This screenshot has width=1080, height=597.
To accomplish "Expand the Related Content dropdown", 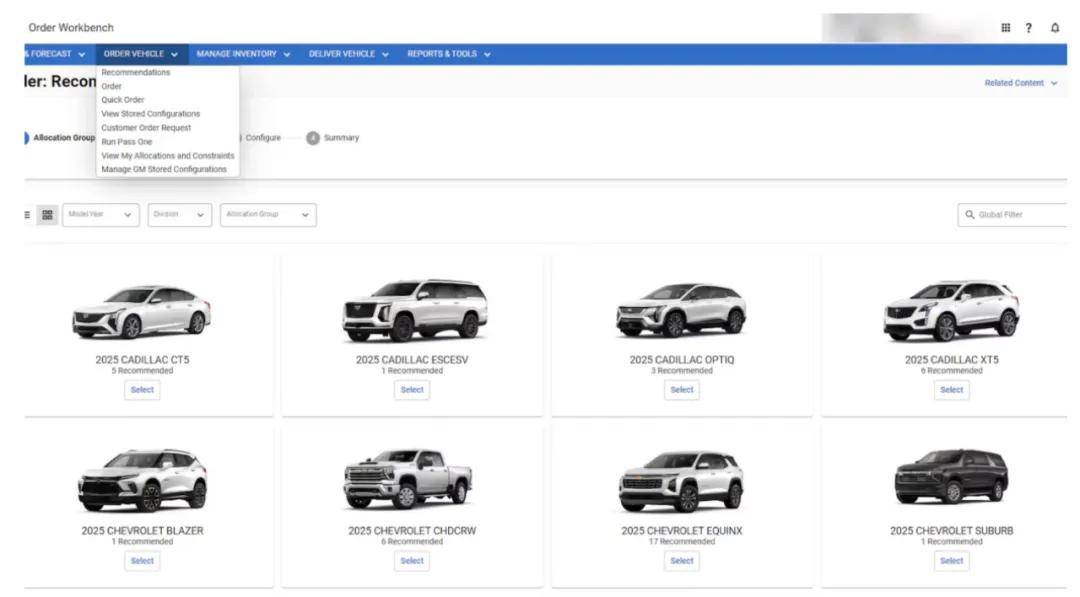I will click(1021, 83).
